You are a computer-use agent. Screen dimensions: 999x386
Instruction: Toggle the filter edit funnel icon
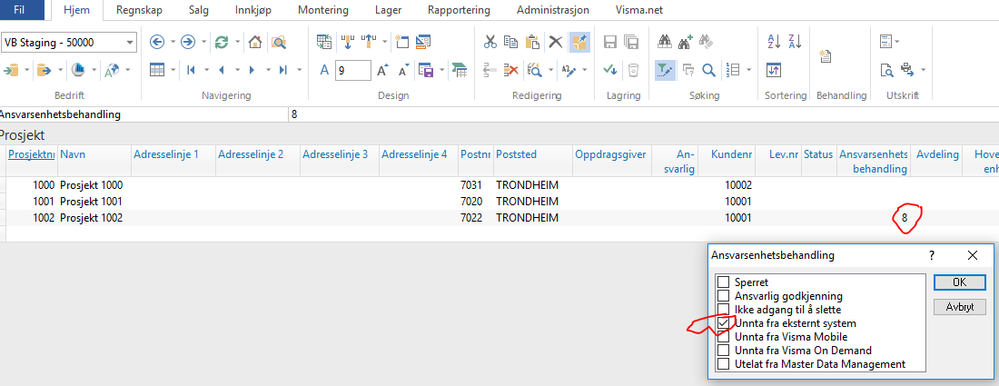click(x=665, y=70)
